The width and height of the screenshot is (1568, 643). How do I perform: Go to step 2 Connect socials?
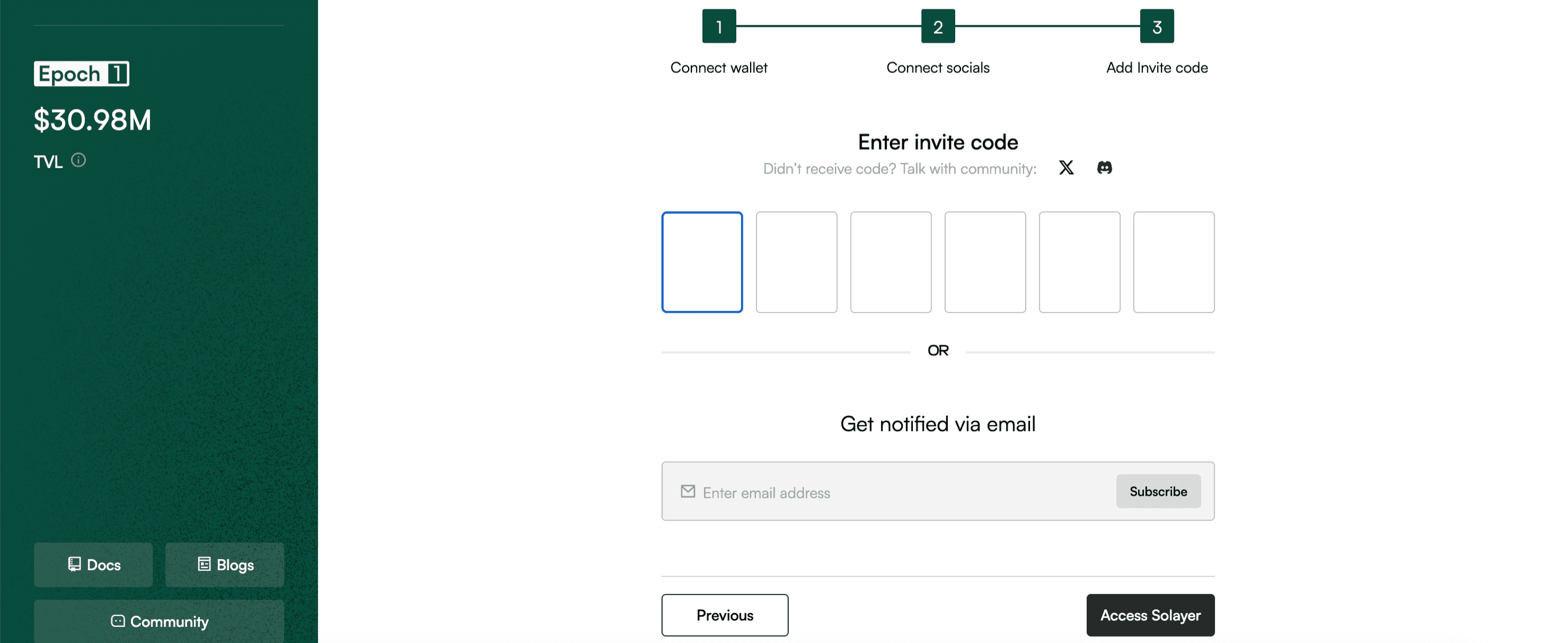click(x=938, y=26)
